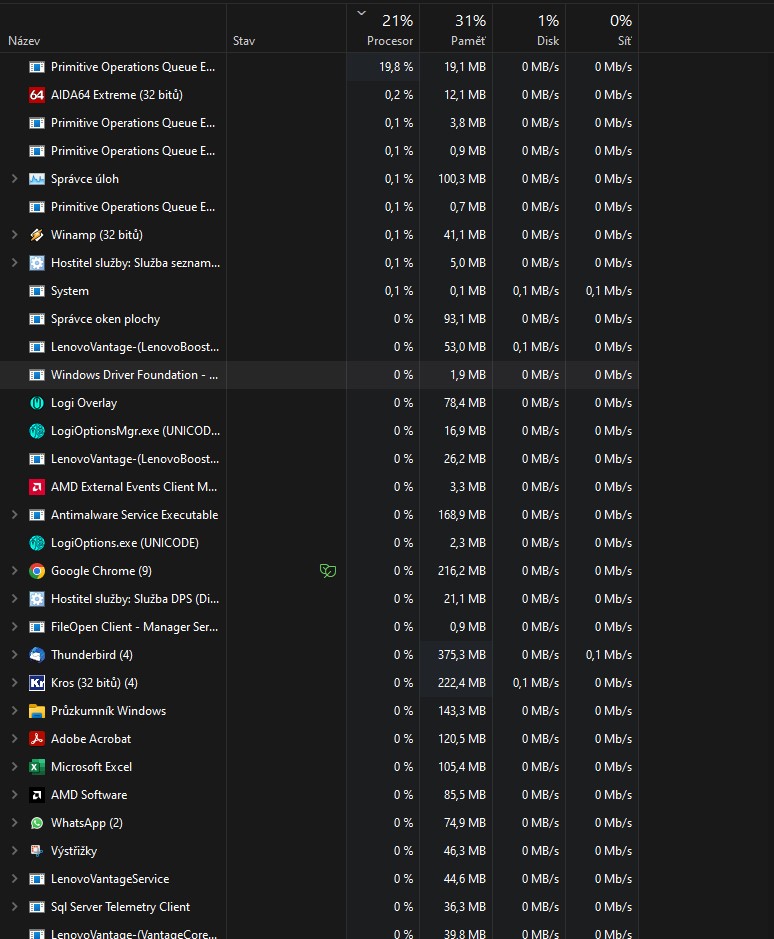This screenshot has width=774, height=939.
Task: Click the Google Chrome process icon
Action: (x=37, y=571)
